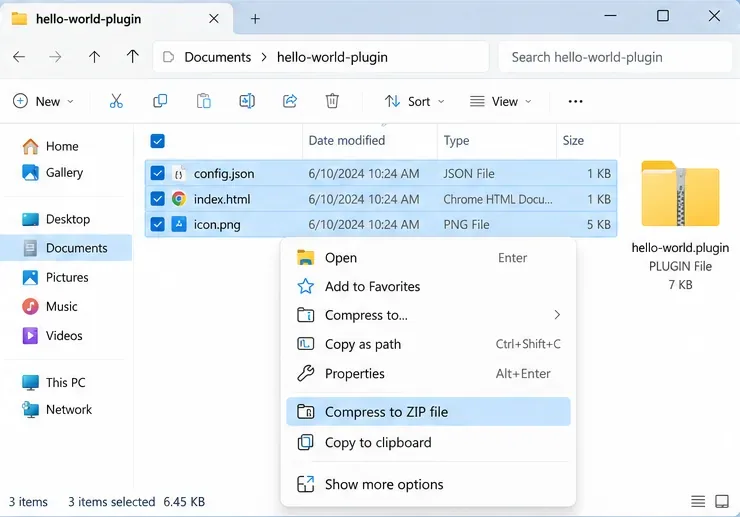Select Compress to ZIP file
Image resolution: width=740 pixels, height=517 pixels.
tap(428, 412)
